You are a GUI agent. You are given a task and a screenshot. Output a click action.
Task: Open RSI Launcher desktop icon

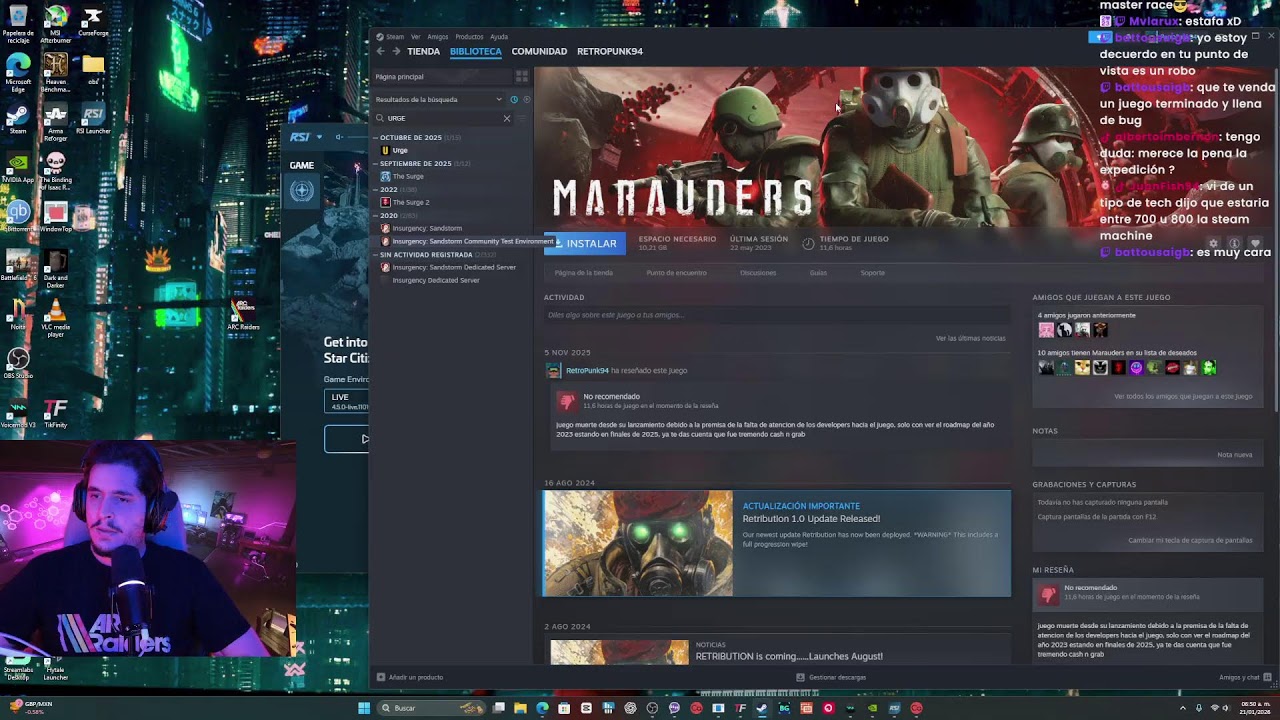[x=93, y=120]
